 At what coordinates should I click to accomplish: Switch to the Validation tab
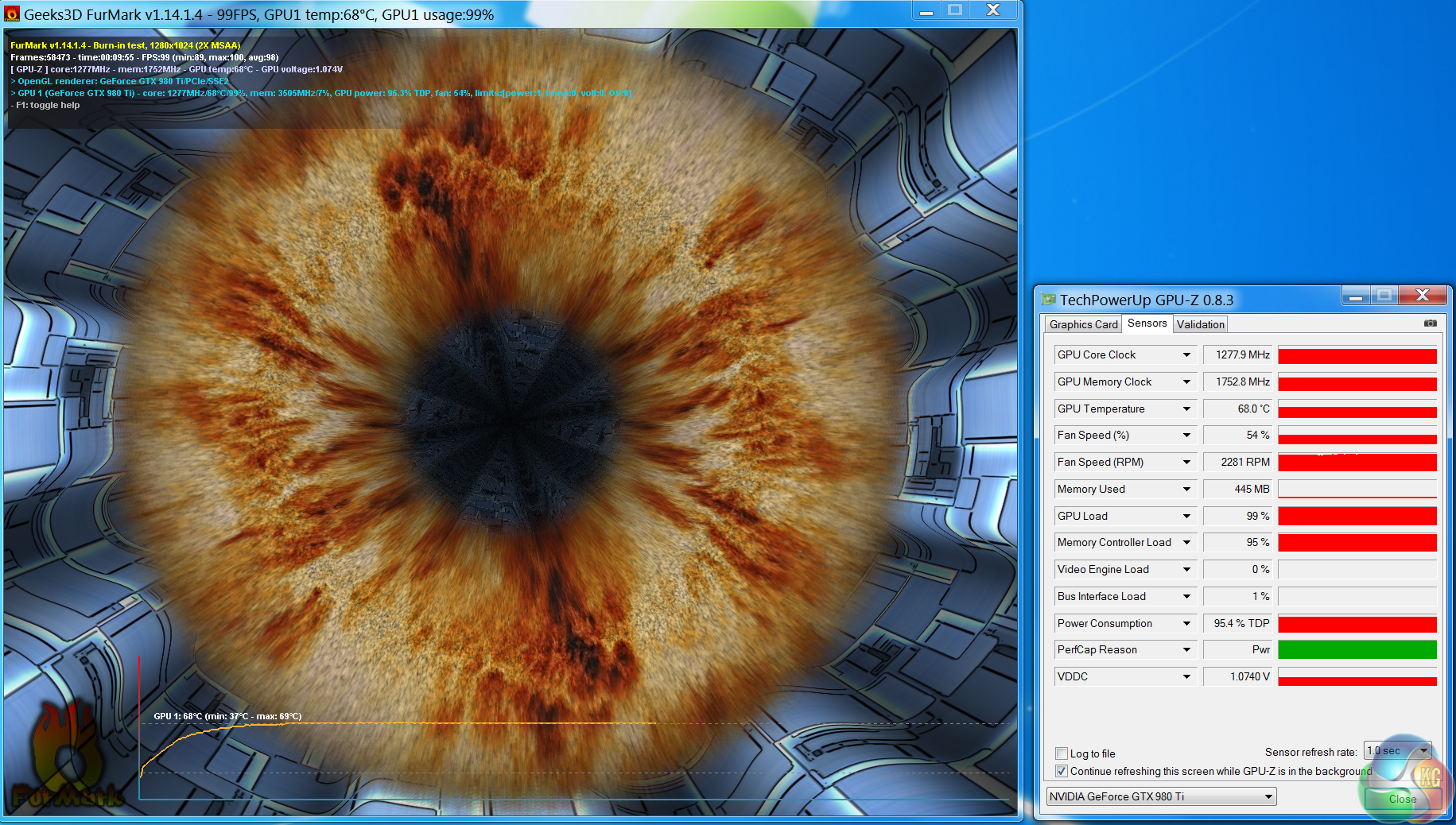(1200, 324)
